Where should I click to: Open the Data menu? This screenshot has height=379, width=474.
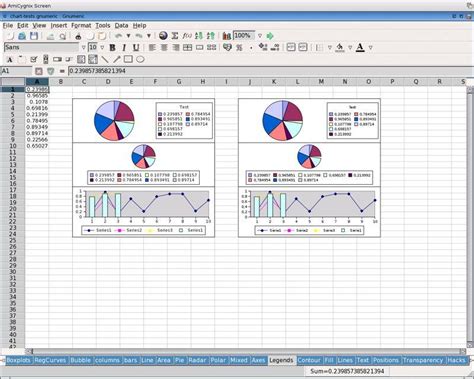[x=121, y=25]
